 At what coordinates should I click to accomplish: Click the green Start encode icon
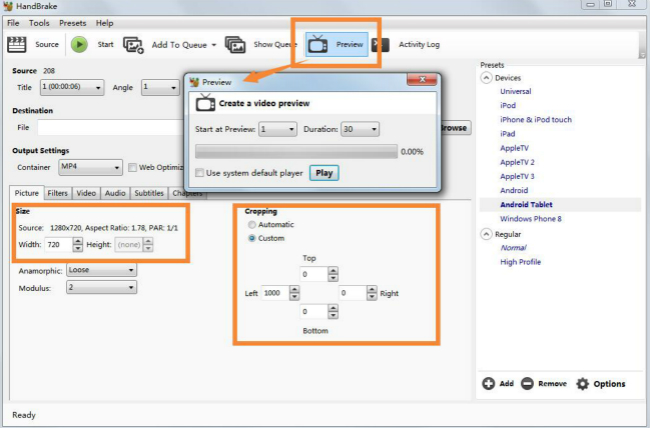[x=79, y=44]
